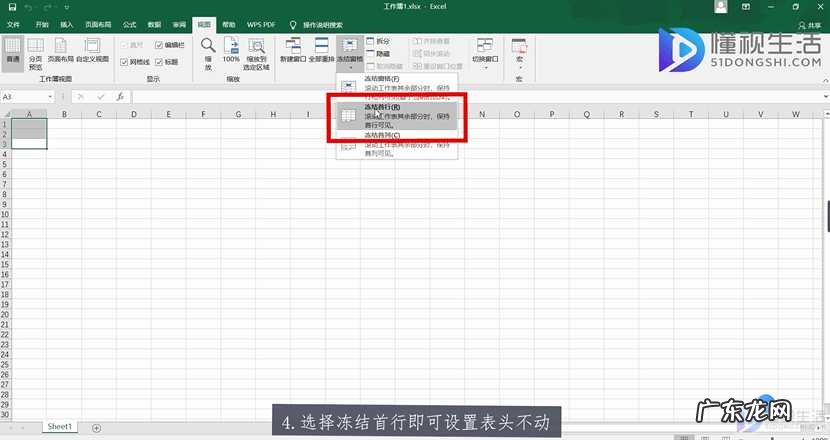
Task: Click the Save icon in quick access toolbar
Action: pyautogui.click(x=12, y=7)
